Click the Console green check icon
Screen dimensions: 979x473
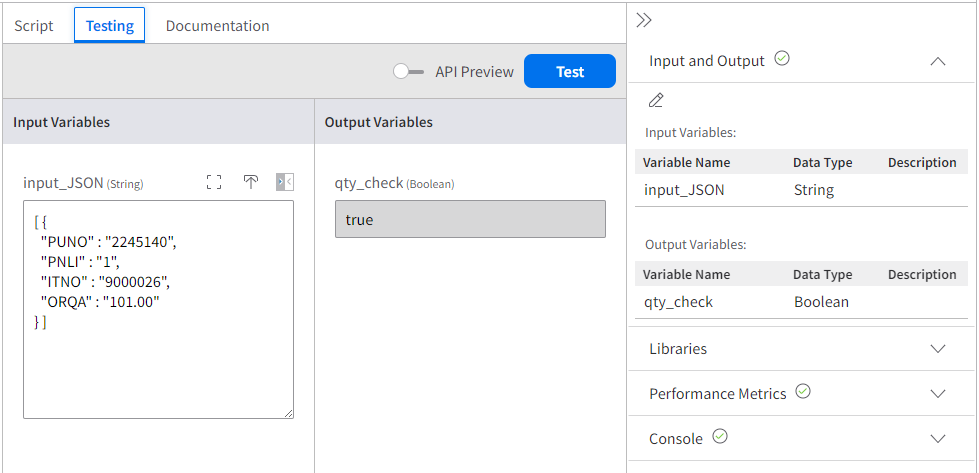coord(720,436)
